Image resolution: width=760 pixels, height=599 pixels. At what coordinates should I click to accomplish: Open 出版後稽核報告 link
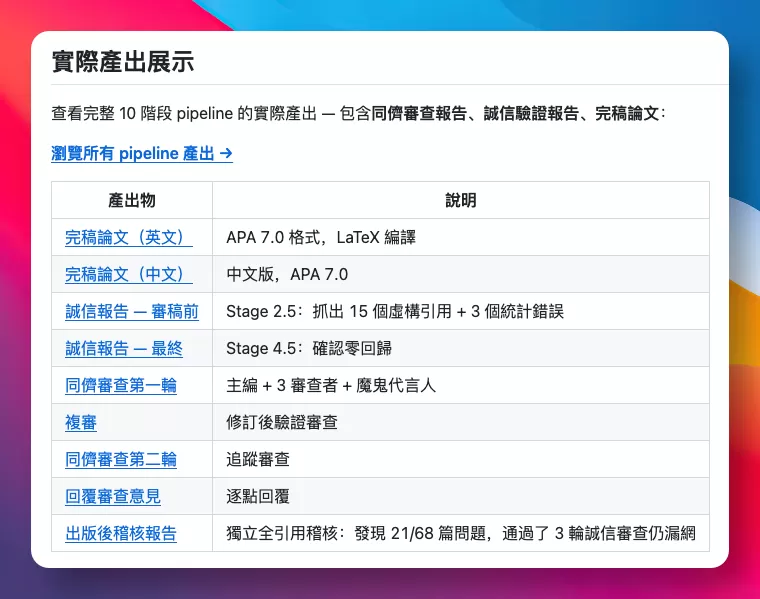click(x=121, y=533)
